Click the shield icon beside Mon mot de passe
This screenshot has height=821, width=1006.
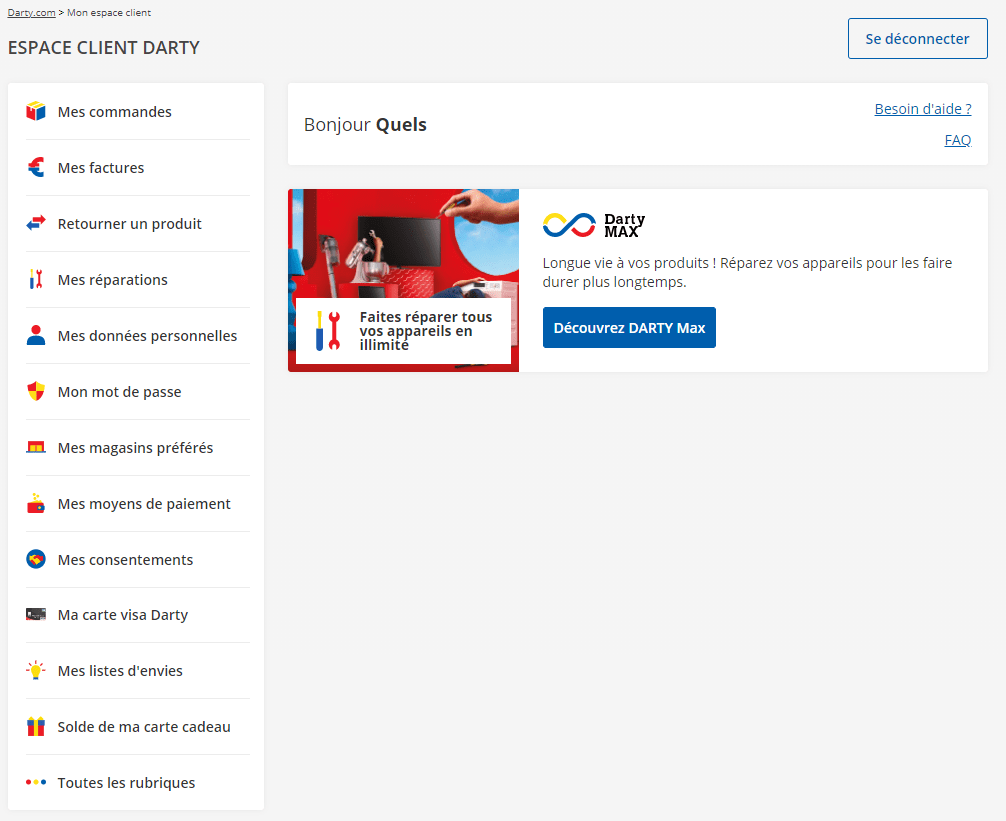click(x=36, y=391)
